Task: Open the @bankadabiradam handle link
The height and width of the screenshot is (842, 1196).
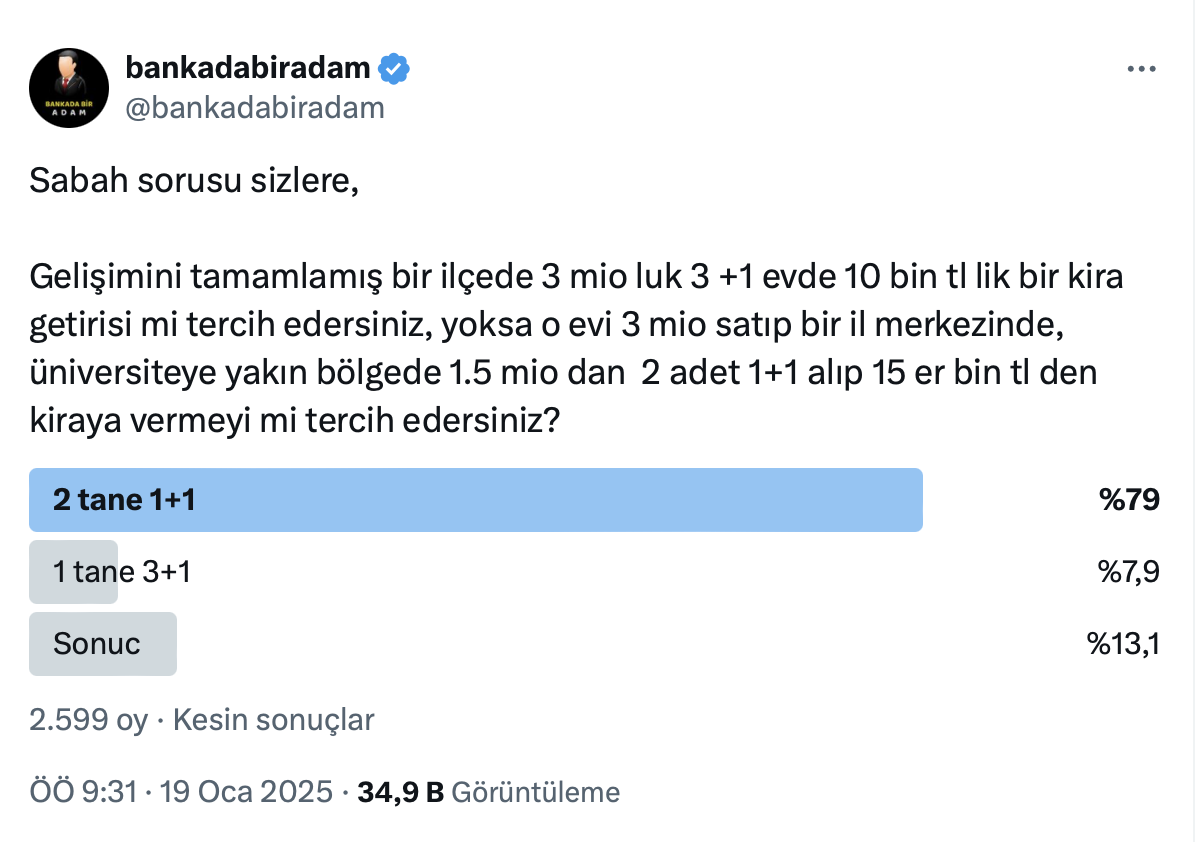Action: [254, 107]
